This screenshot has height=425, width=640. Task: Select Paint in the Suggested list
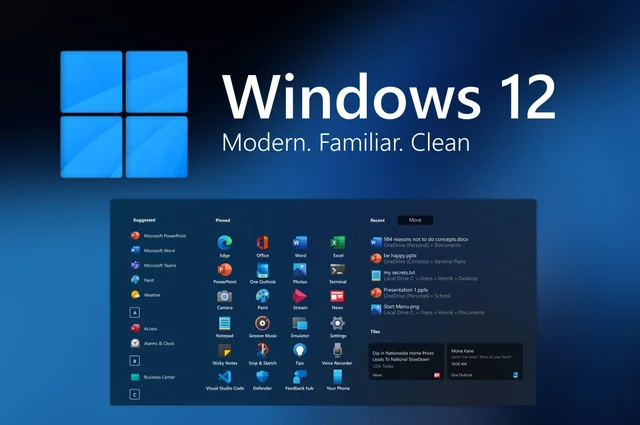click(x=142, y=280)
